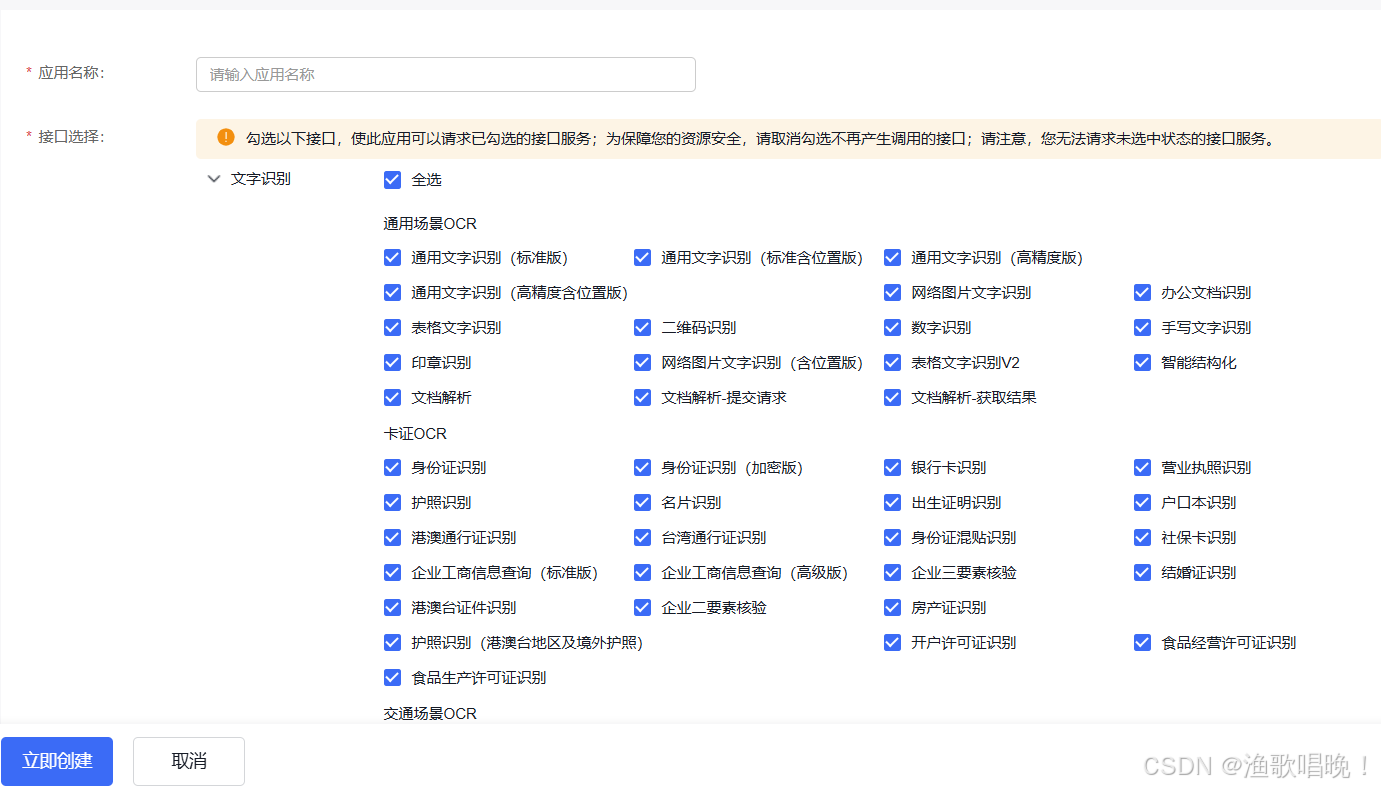Screen dimensions: 1381x789
Task: Uncheck 食品经营许可证识别 checkbox
Action: pos(1142,642)
